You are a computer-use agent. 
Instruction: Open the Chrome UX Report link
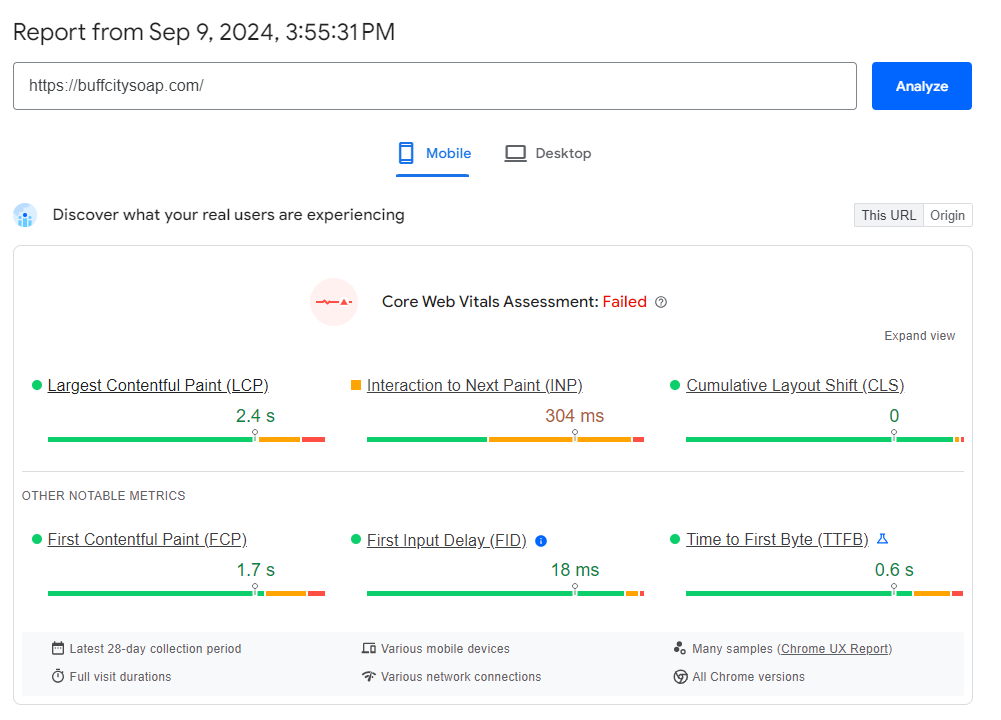tap(834, 649)
